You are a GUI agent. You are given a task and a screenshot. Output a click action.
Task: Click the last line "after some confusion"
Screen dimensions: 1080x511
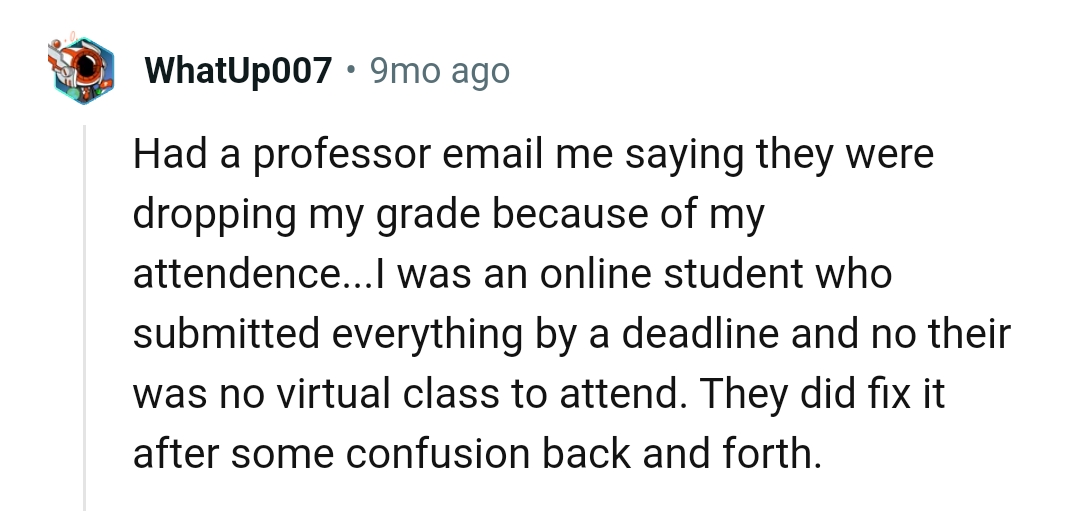(476, 454)
